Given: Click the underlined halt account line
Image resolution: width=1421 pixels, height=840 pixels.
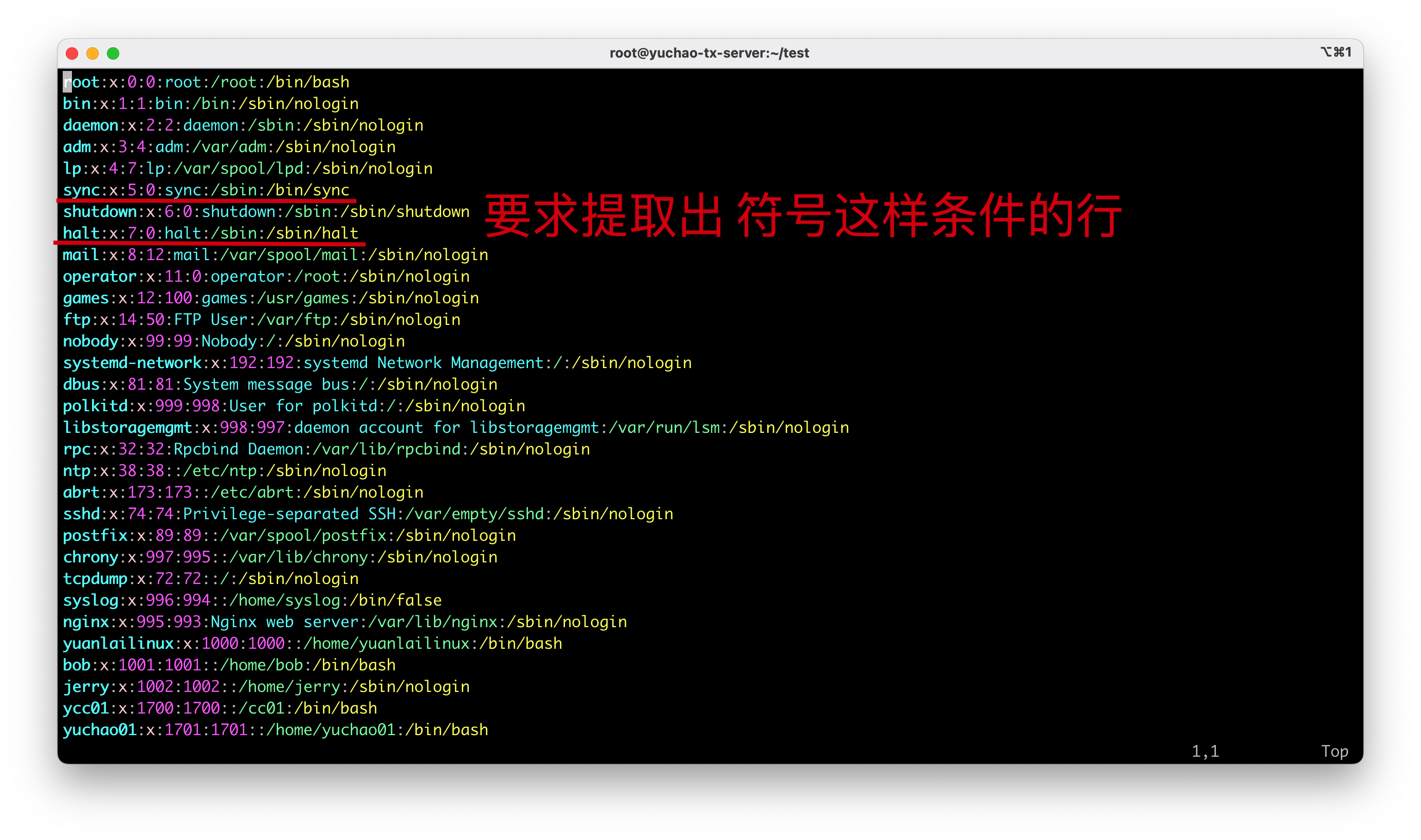Looking at the screenshot, I should (210, 233).
